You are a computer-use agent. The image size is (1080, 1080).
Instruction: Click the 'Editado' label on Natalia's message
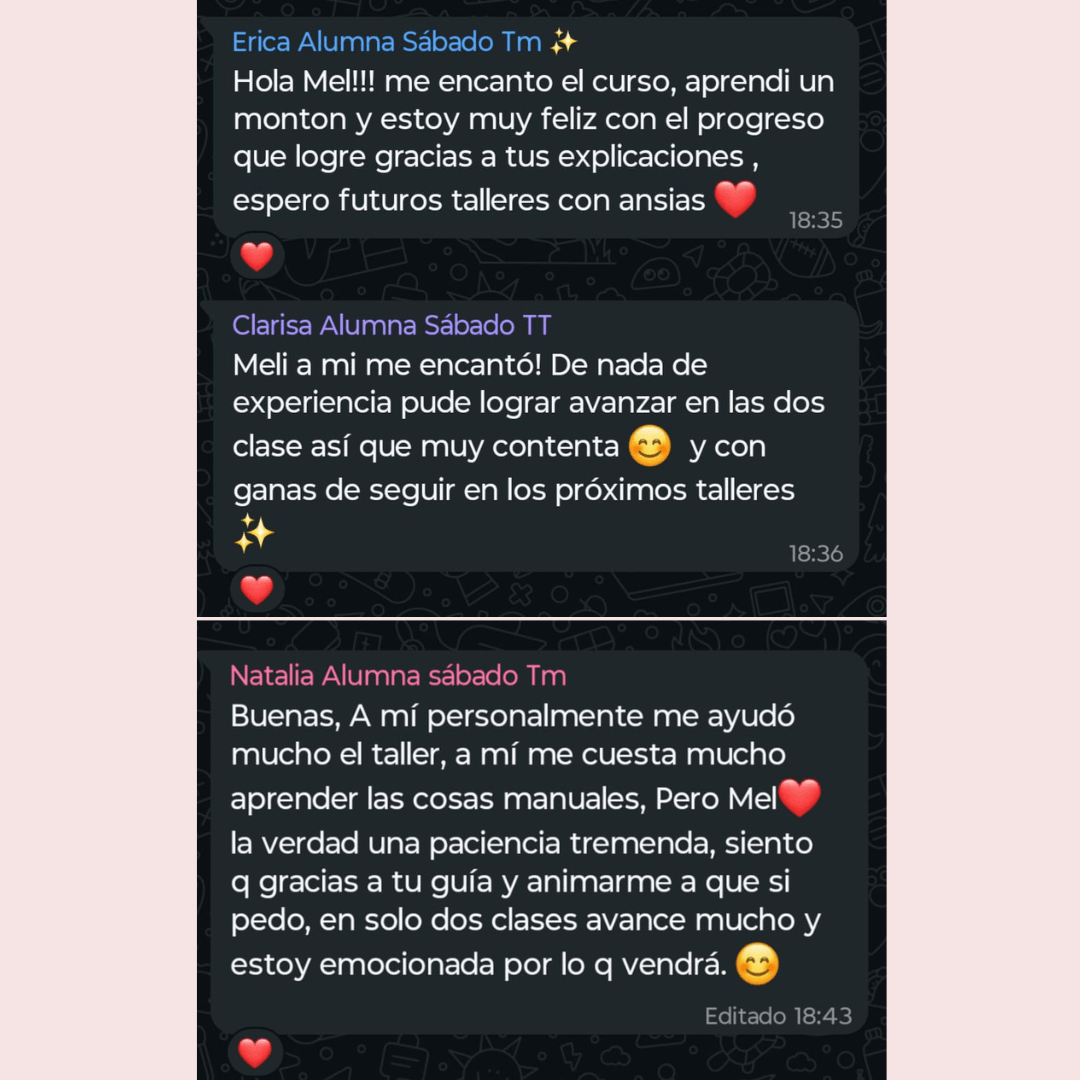tap(745, 1016)
